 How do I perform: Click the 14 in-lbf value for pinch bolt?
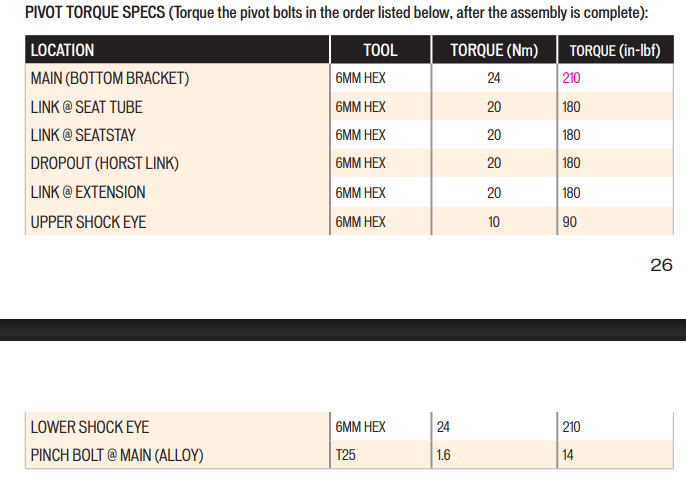click(570, 456)
